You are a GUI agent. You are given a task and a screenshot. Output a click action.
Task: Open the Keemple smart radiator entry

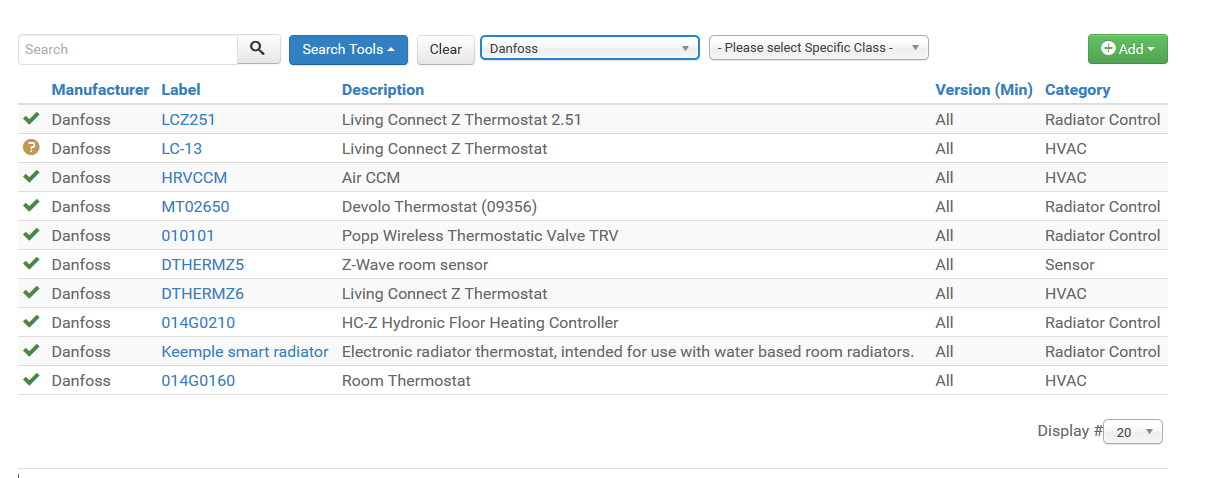click(245, 352)
